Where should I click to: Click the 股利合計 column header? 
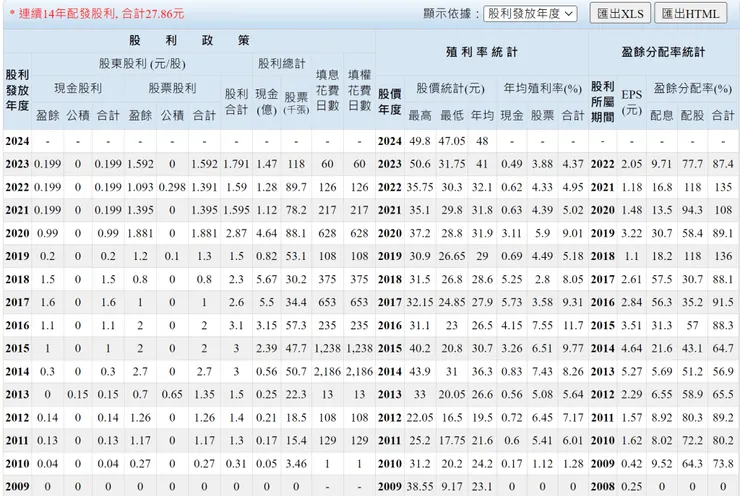point(236,102)
